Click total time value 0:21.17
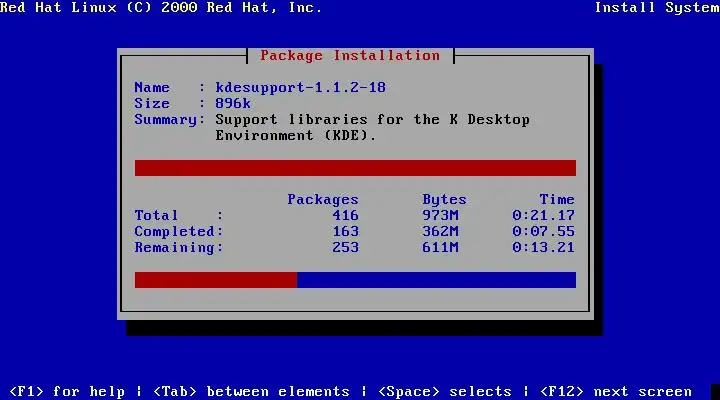The height and width of the screenshot is (400, 720). coord(543,215)
